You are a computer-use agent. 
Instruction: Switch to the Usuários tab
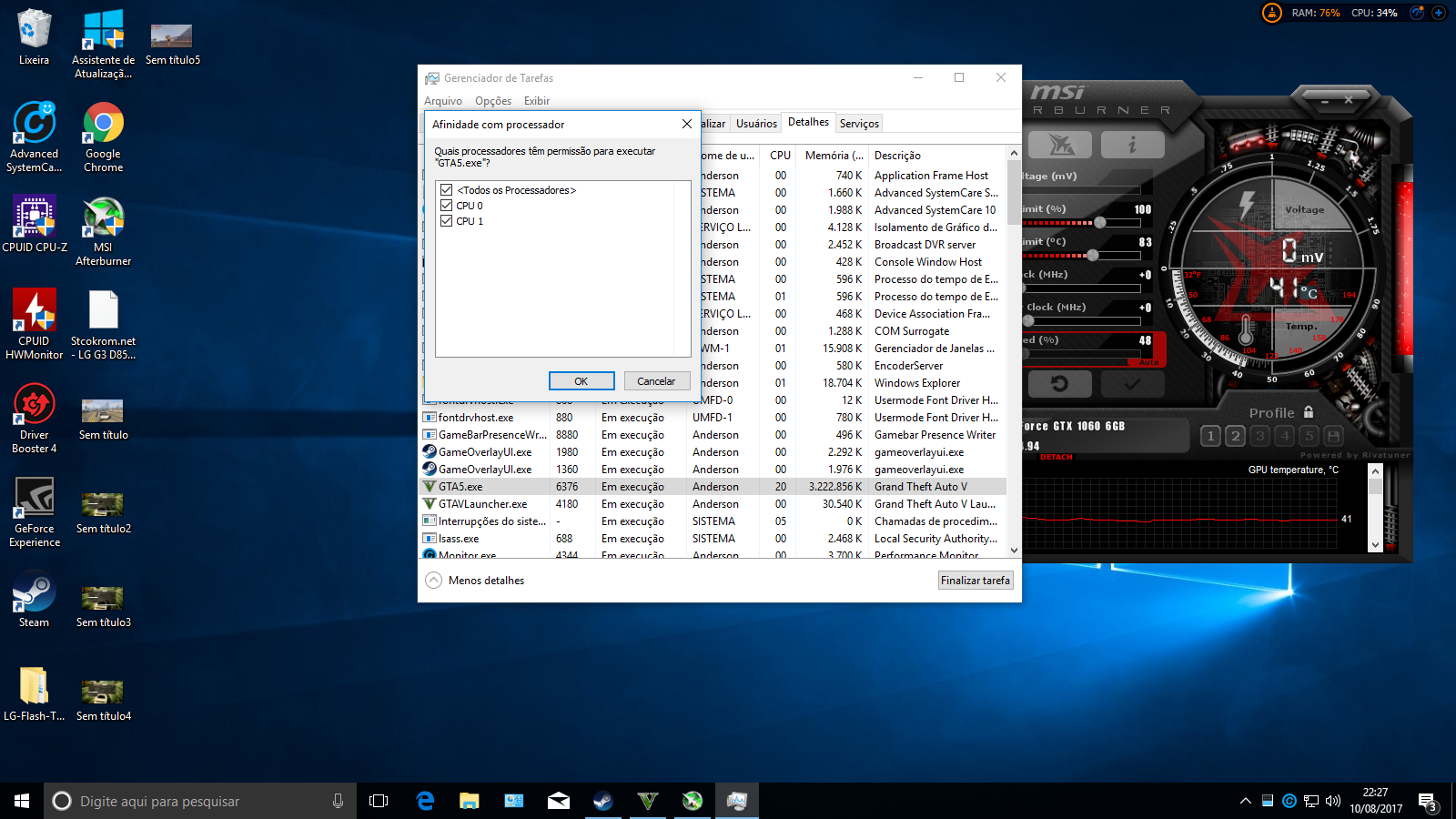756,124
